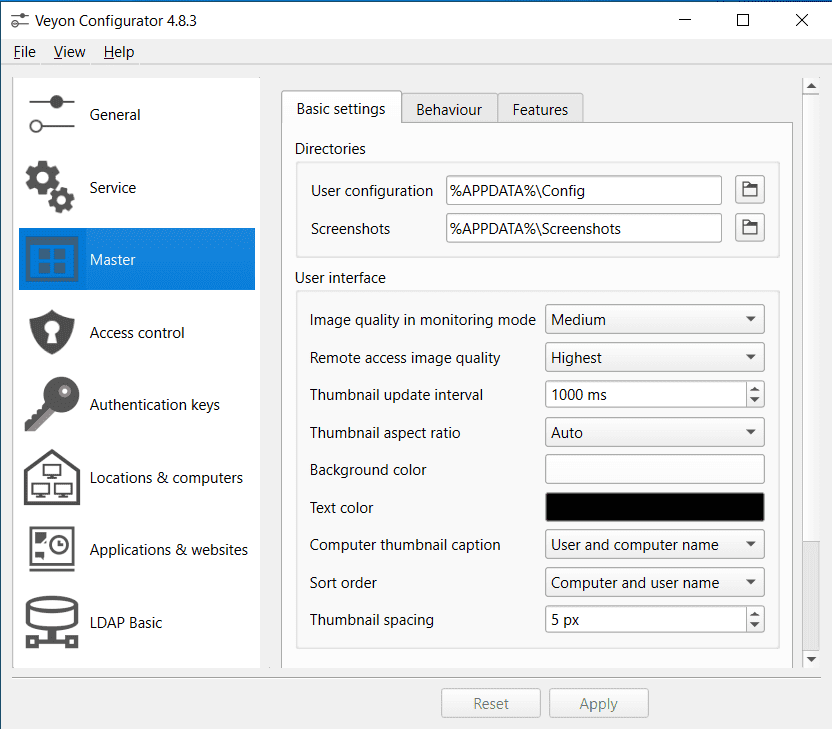The image size is (832, 729).
Task: Open the Computer thumbnail caption dropdown
Action: click(654, 545)
